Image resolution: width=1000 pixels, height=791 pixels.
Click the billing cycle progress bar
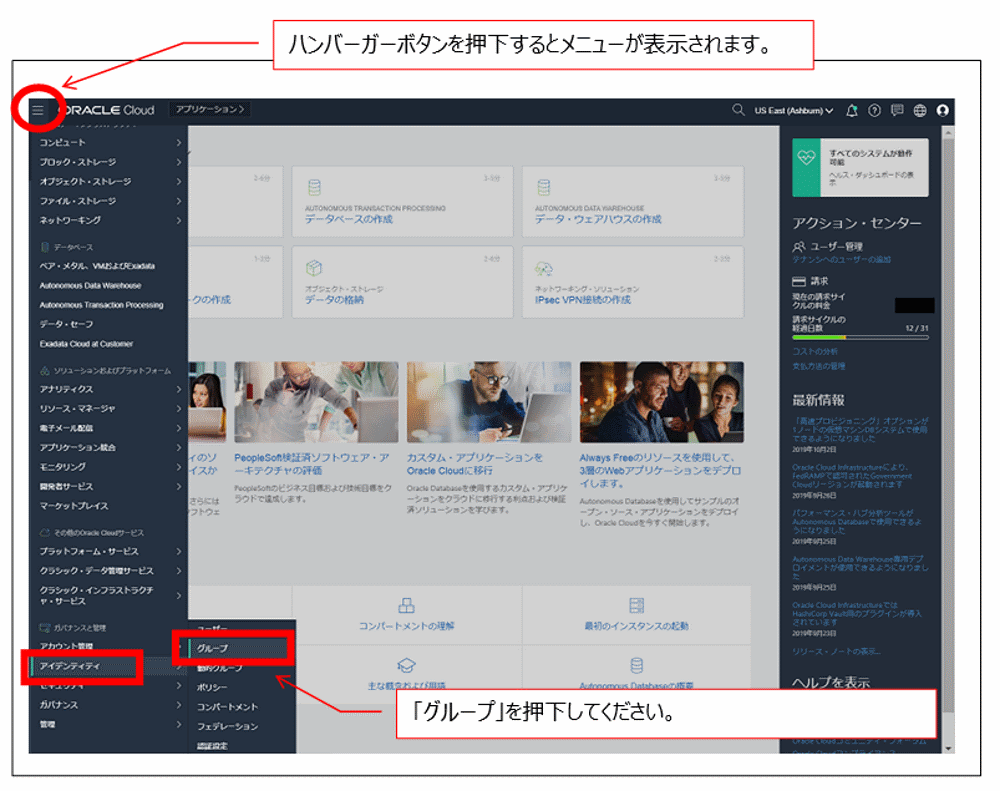click(x=860, y=336)
